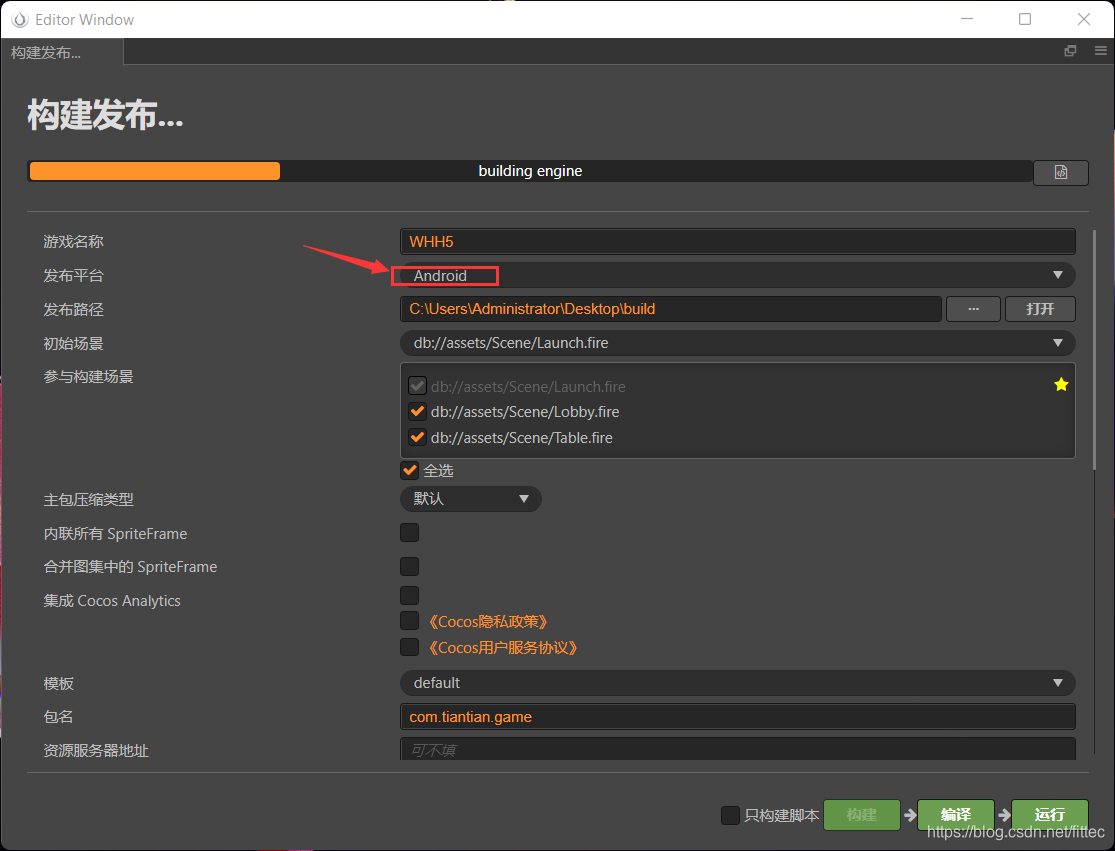Click the building engine progress bar
Screen dimensions: 1115x851
pos(530,171)
